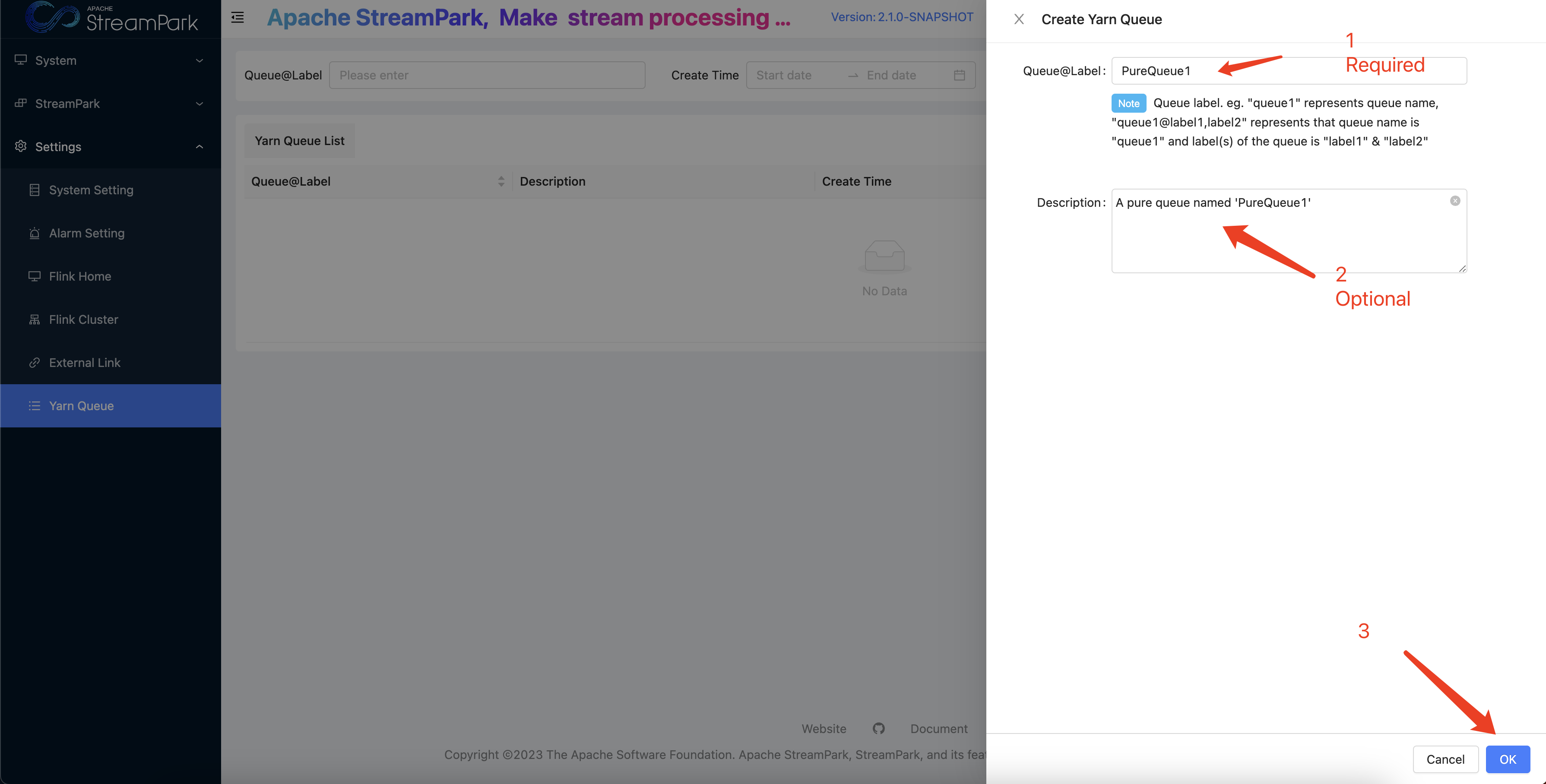The height and width of the screenshot is (784, 1546).
Task: Click the calendar icon in date range
Action: (959, 75)
